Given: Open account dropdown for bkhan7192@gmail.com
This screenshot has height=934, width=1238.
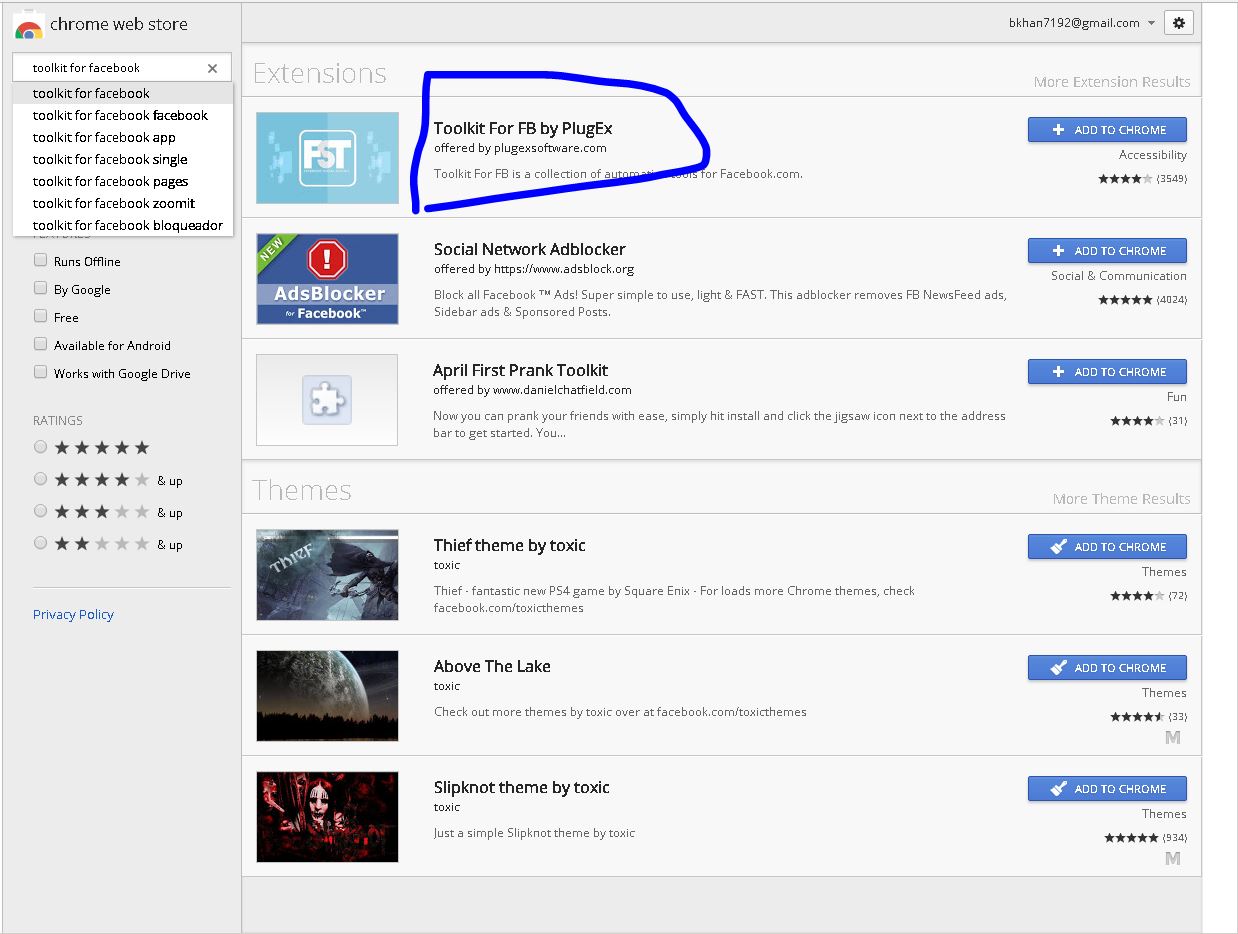Looking at the screenshot, I should click(x=1082, y=23).
